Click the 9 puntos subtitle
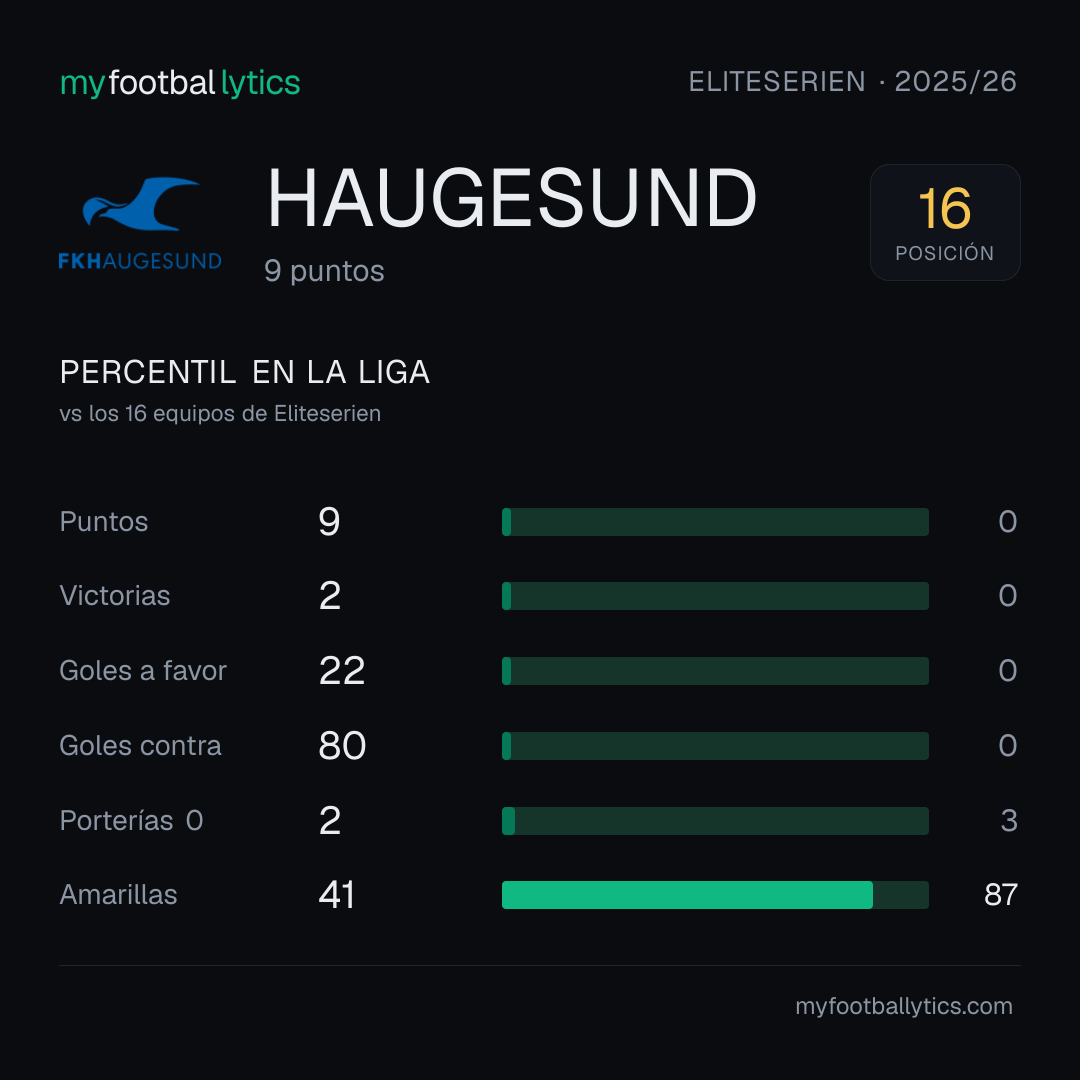The image size is (1080, 1080). coord(324,271)
